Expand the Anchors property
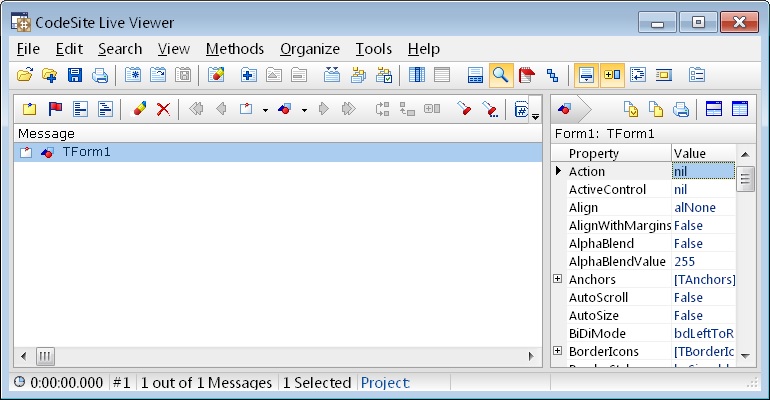This screenshot has width=770, height=400. pos(557,279)
